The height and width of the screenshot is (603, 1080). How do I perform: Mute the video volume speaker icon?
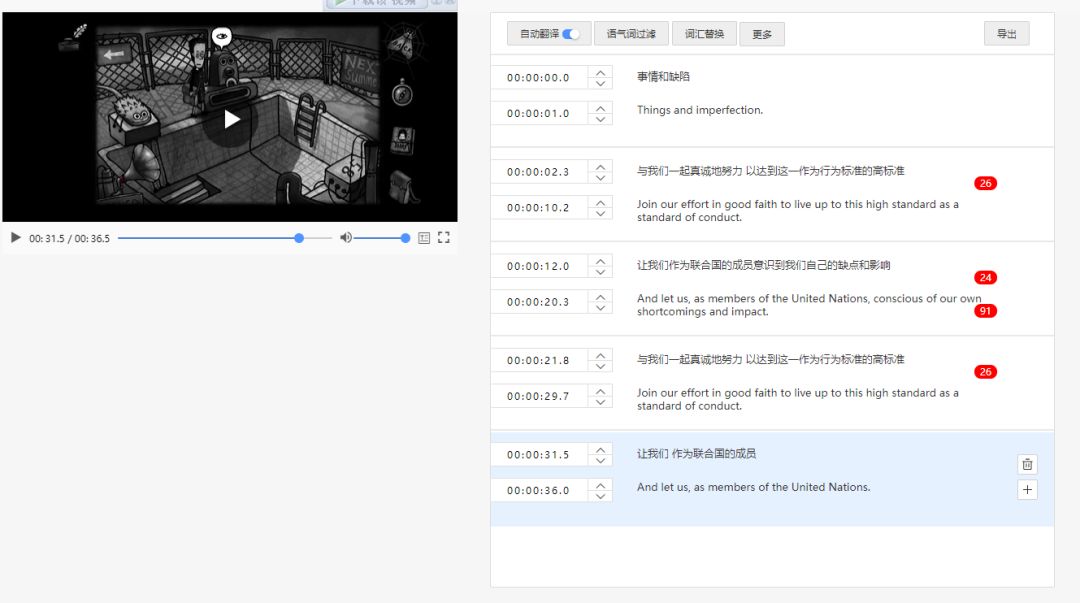(346, 238)
